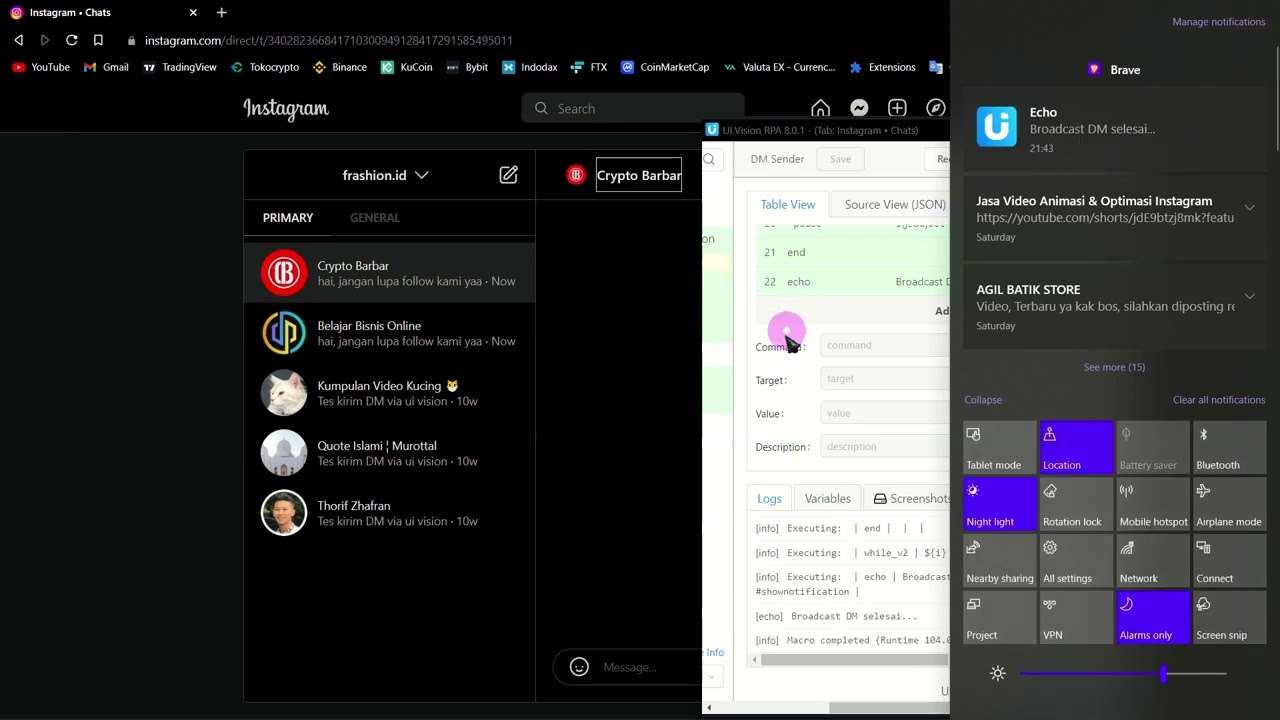Click the new post plus icon
The height and width of the screenshot is (720, 1280).
[897, 108]
